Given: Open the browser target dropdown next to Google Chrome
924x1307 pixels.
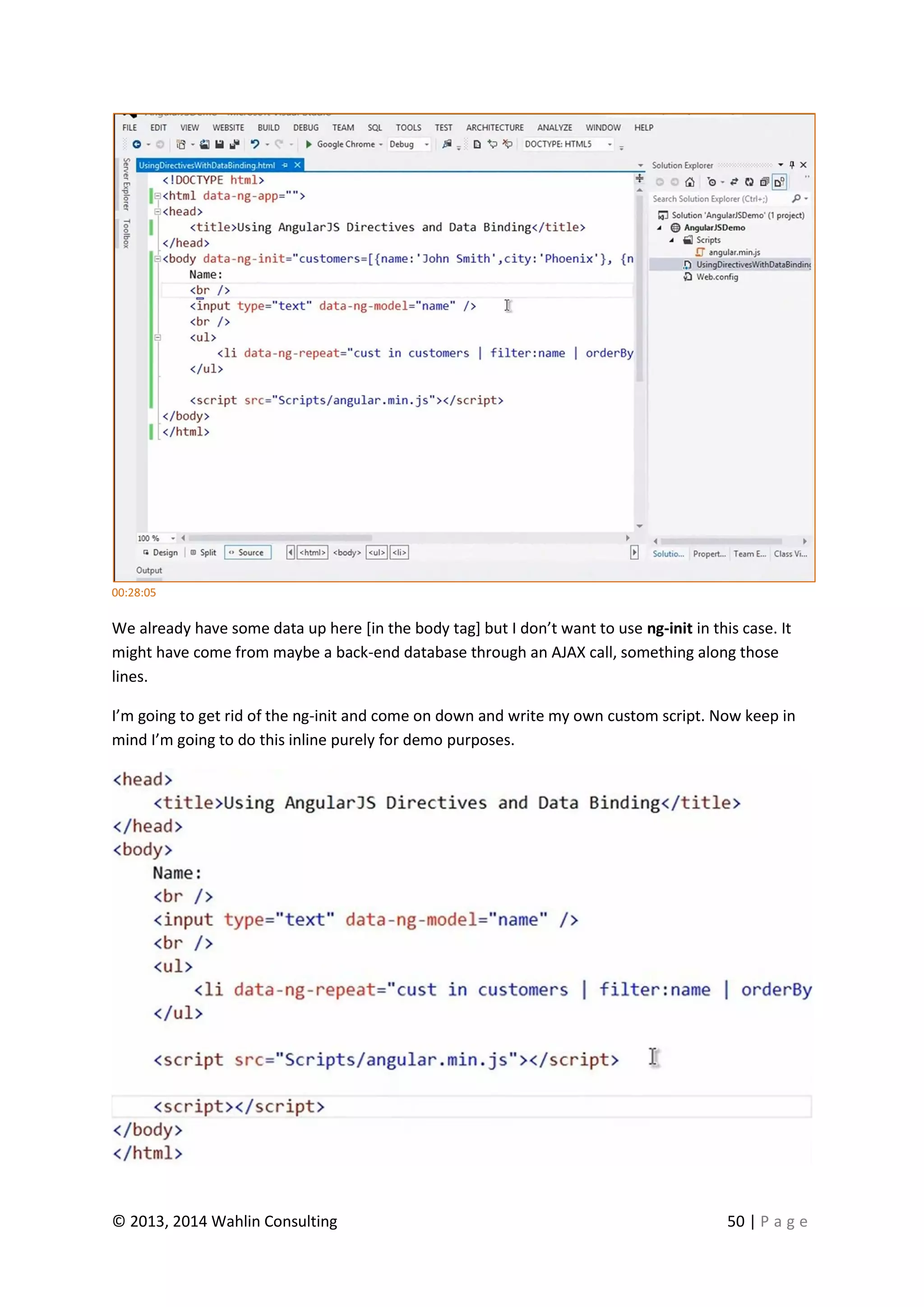Looking at the screenshot, I should (x=381, y=144).
